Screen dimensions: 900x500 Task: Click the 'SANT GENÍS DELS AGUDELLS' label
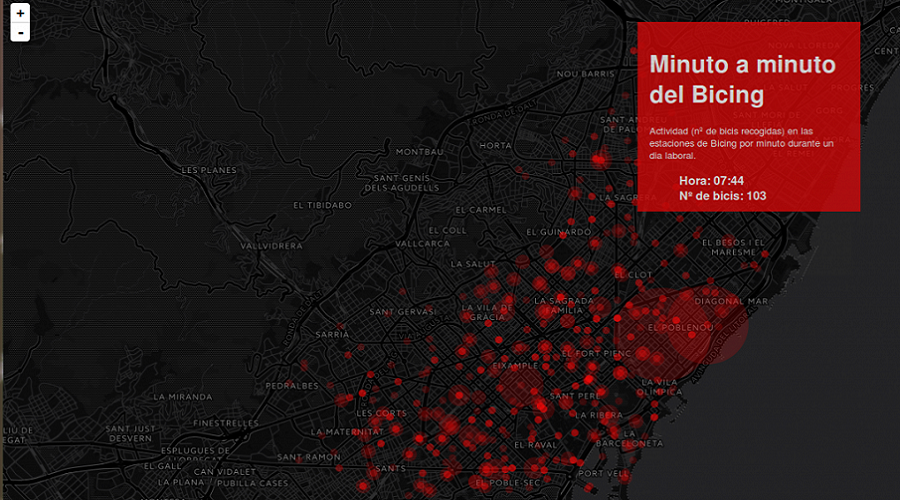tap(402, 183)
